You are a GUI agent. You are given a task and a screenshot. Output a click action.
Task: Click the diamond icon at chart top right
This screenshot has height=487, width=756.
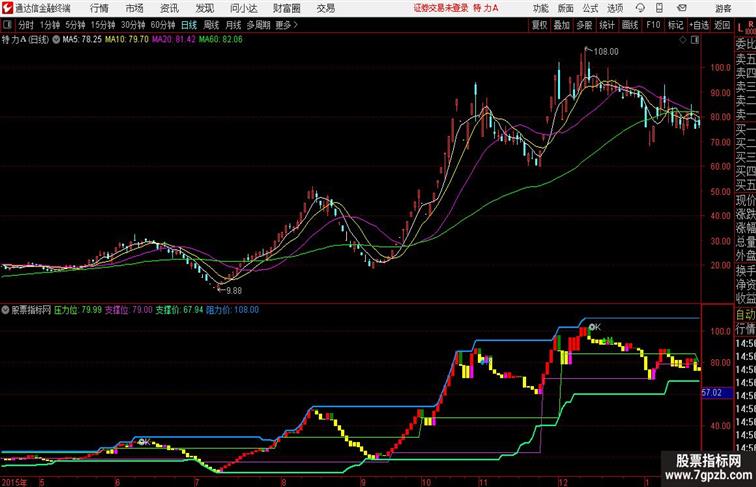click(683, 40)
